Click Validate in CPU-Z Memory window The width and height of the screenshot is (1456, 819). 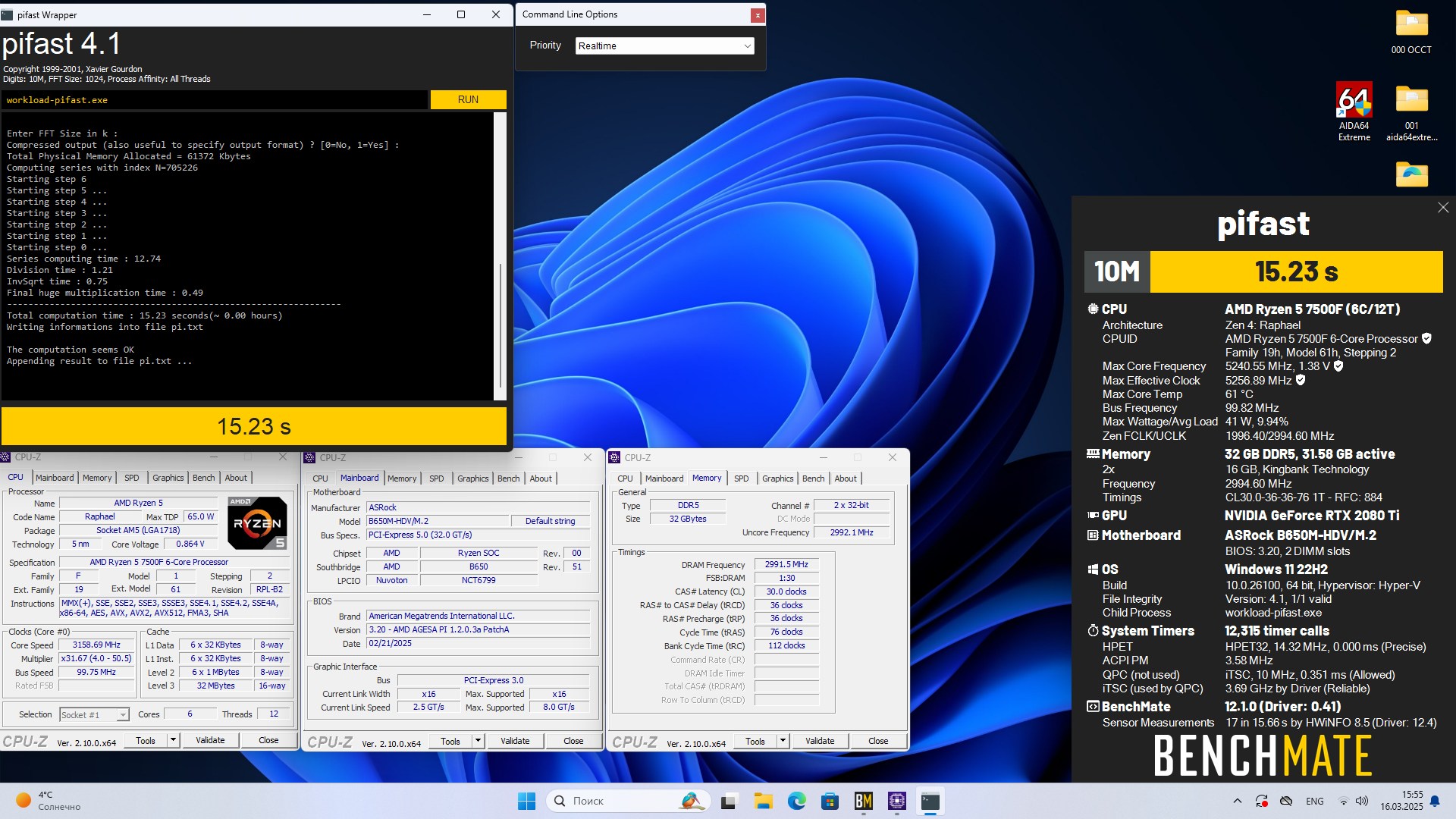pyautogui.click(x=820, y=741)
